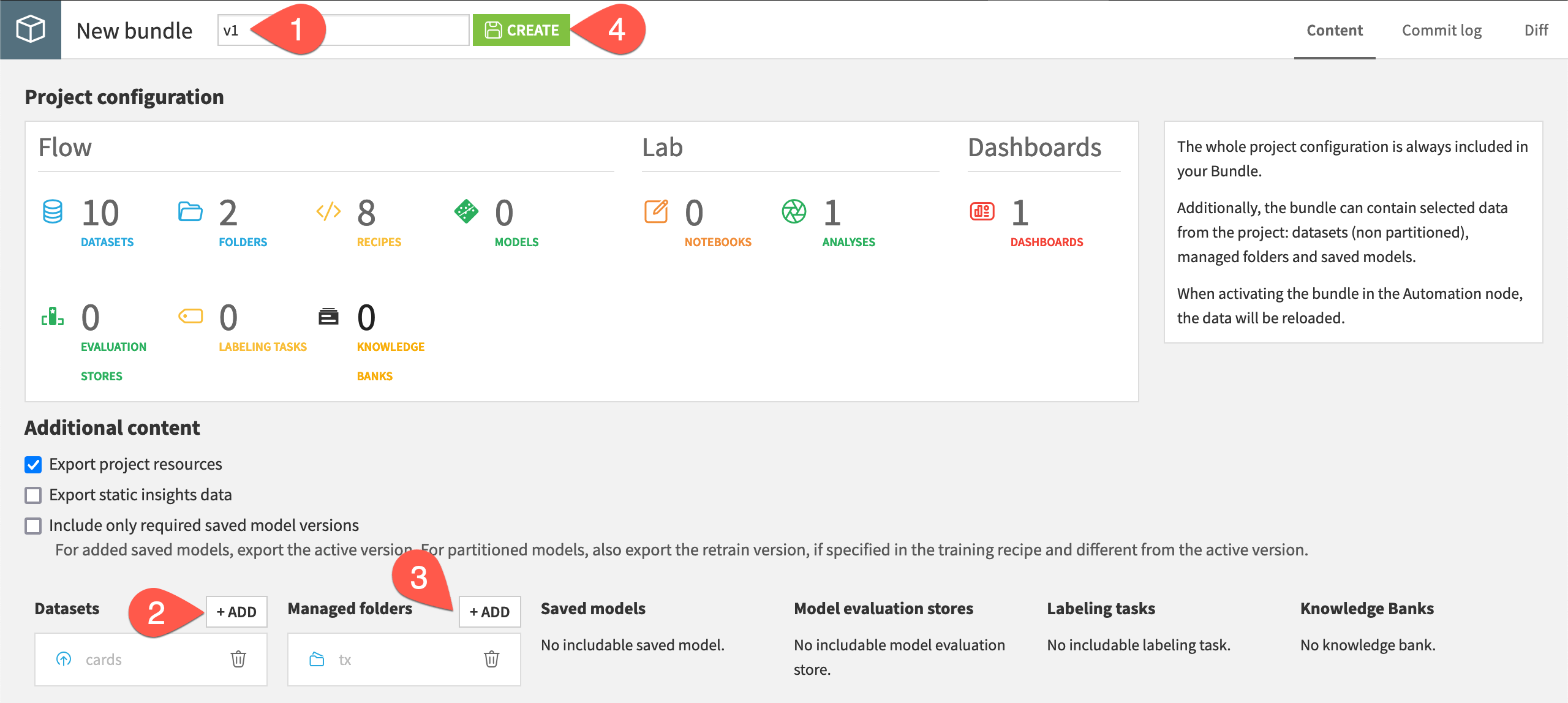Click the FOLDERS label
Screen dimensions: 1568x703
point(243,242)
